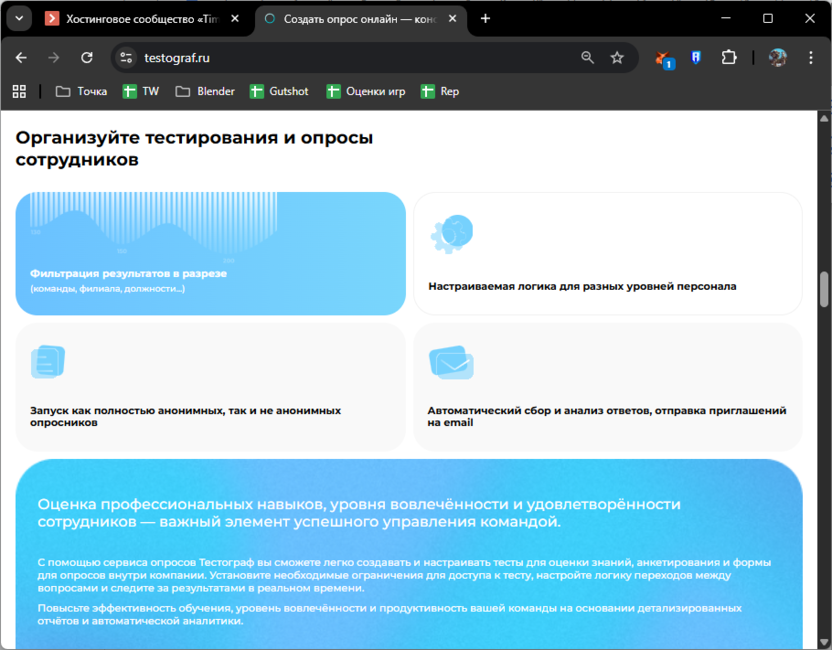This screenshot has width=832, height=650.
Task: Click the magnifier zoom icon in address bar
Action: pos(586,58)
